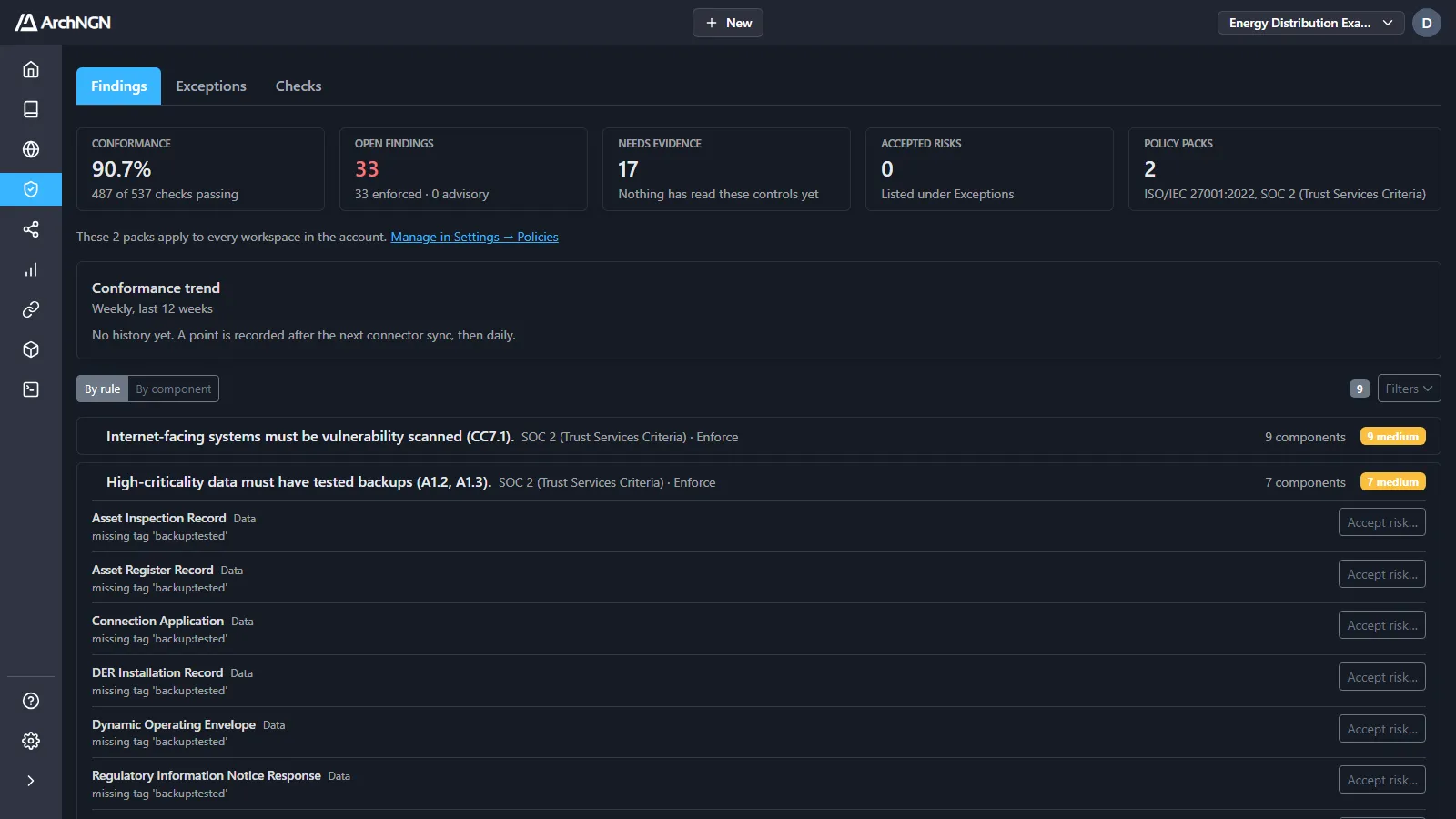Open the Energy Distribution workspace dropdown
The height and width of the screenshot is (819, 1456).
(x=1310, y=23)
